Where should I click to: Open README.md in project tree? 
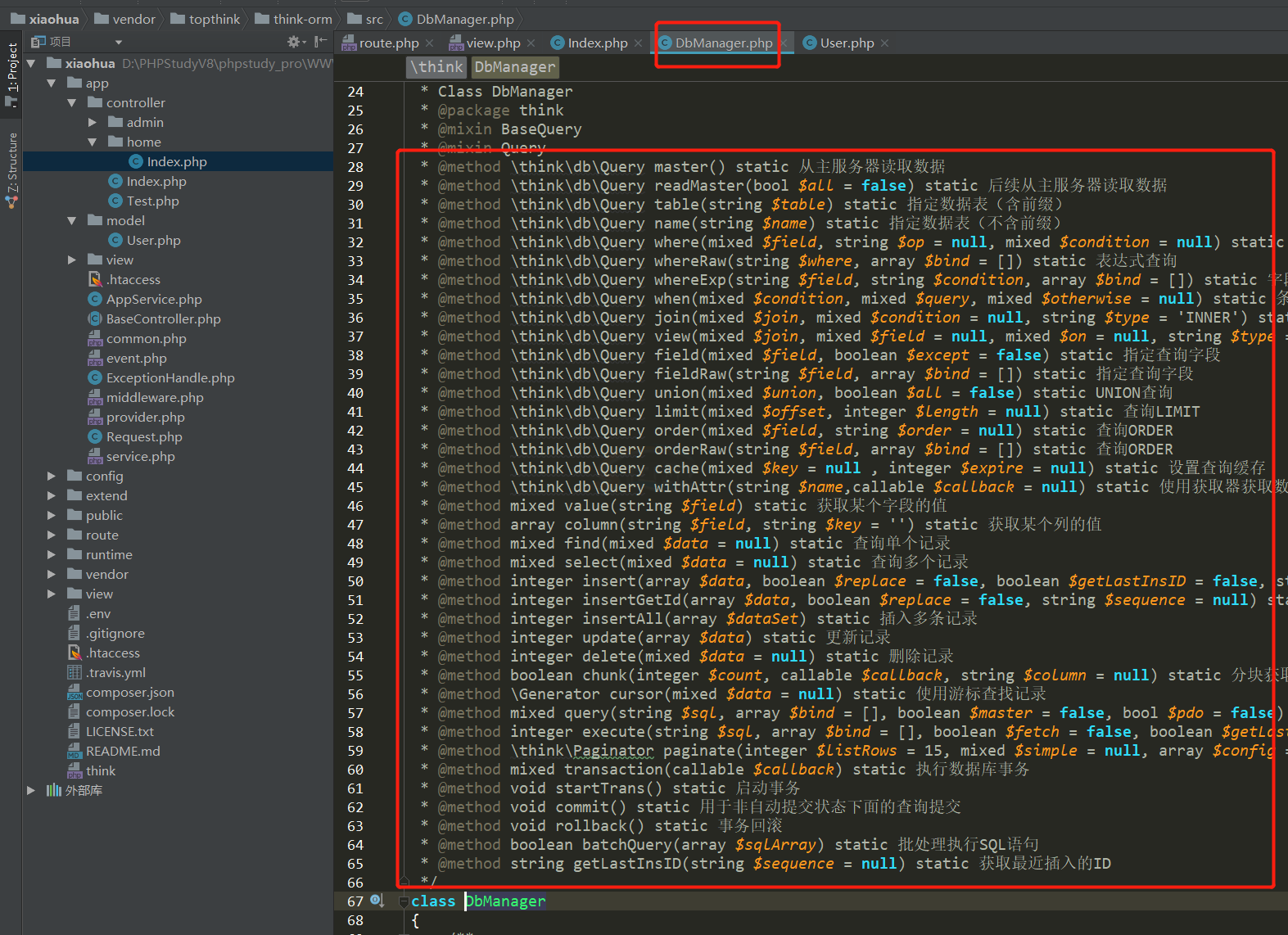pos(114,751)
